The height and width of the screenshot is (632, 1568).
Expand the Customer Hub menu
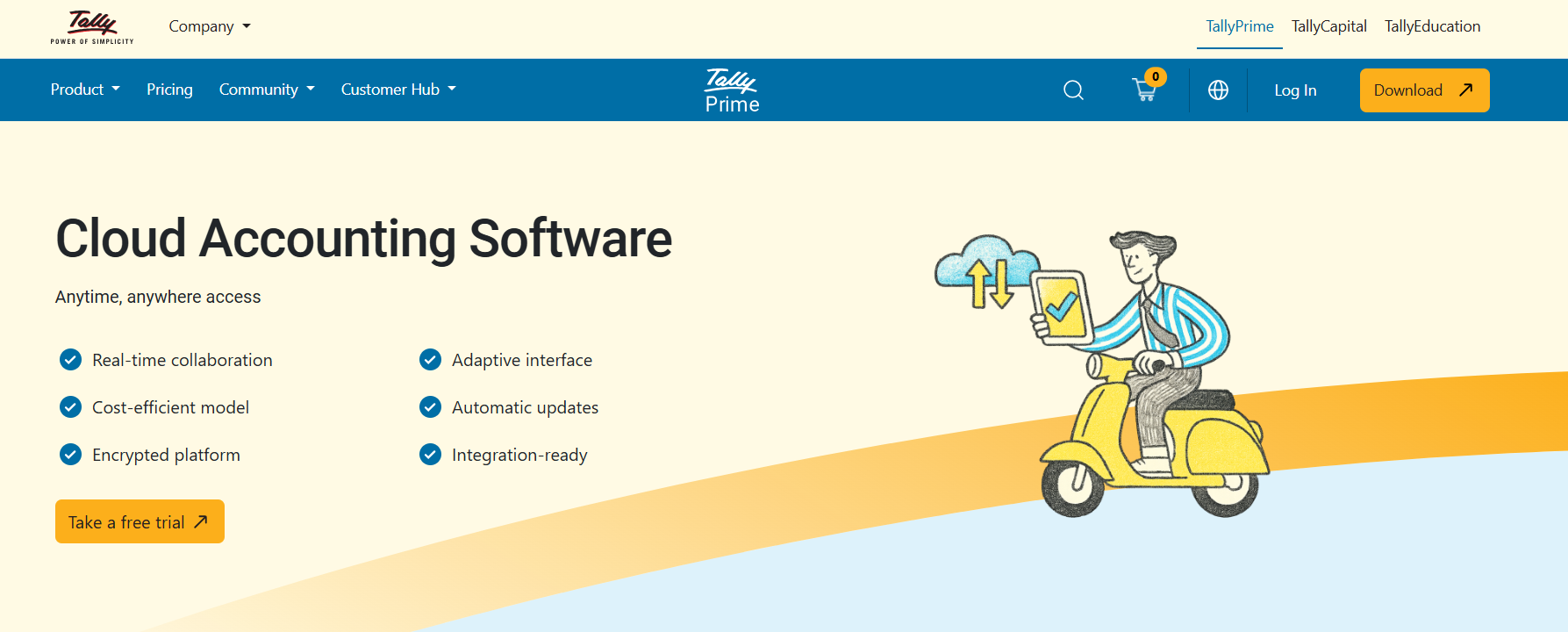(398, 90)
